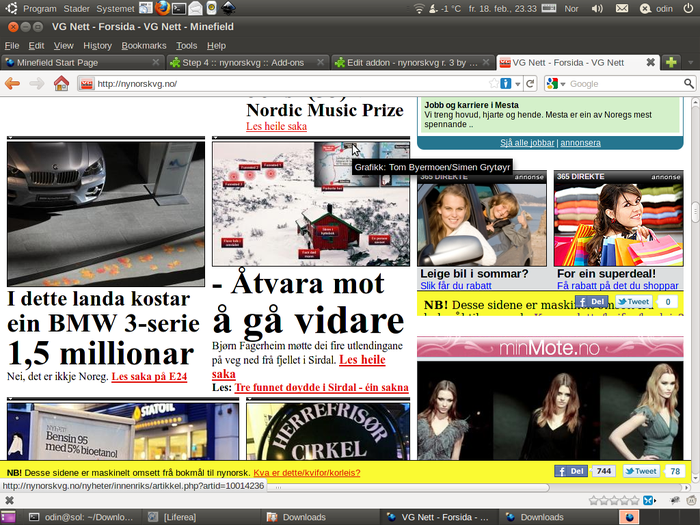700x525 pixels.
Task: Open the wireless network indicator
Action: pyautogui.click(x=419, y=8)
